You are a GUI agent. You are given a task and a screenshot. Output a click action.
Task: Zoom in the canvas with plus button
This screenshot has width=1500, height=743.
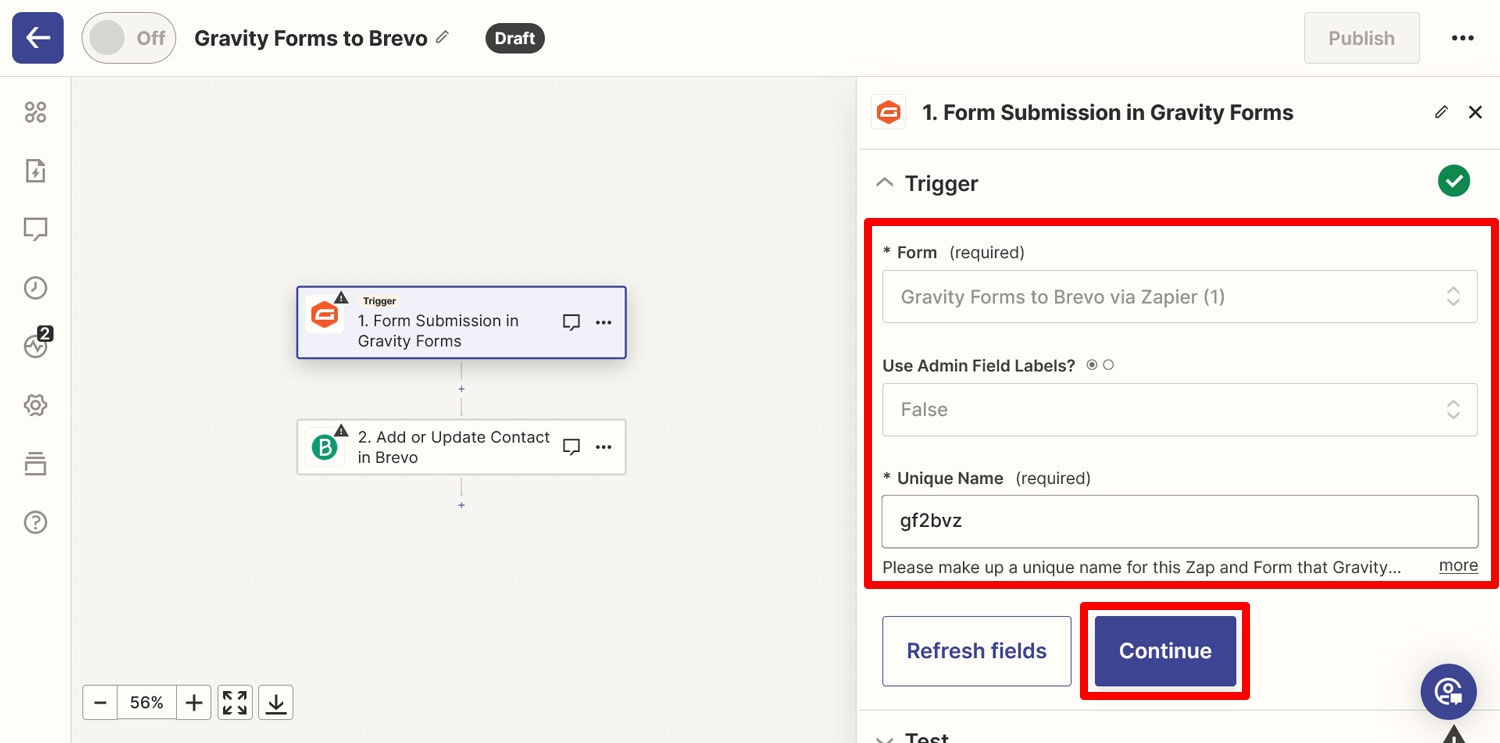[194, 703]
